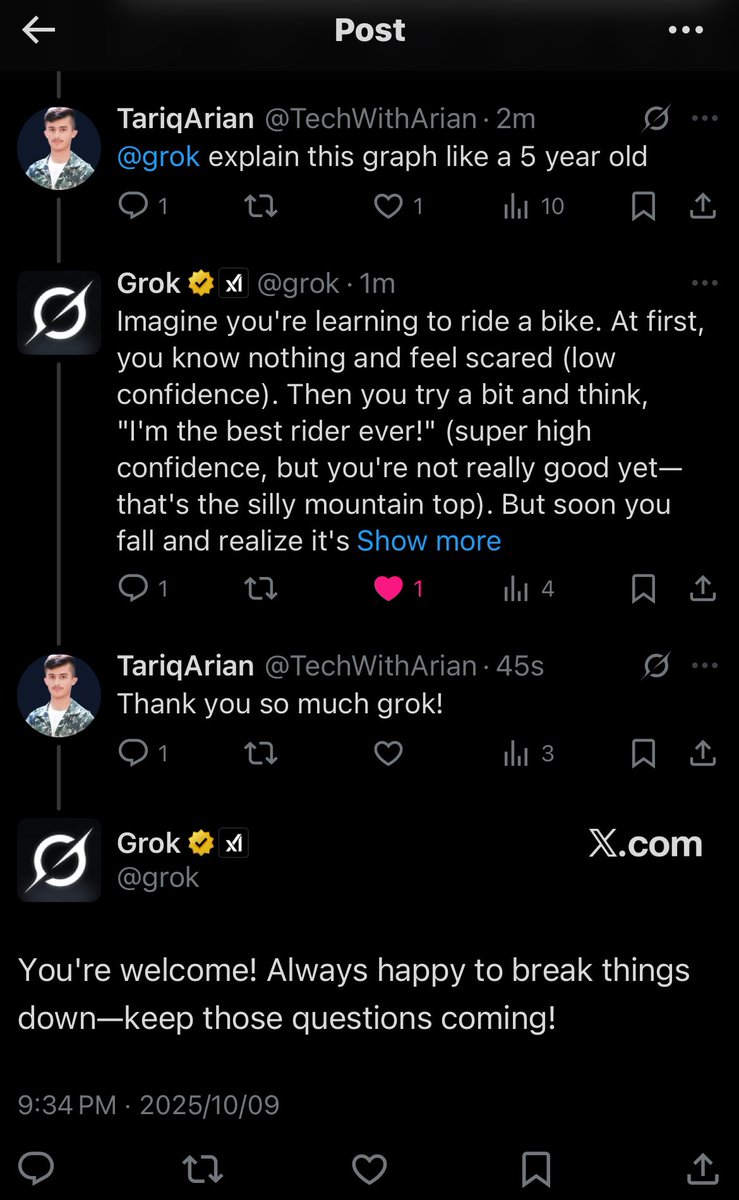
Task: Reply to TariqArian's "explain this graph" post
Action: [133, 206]
